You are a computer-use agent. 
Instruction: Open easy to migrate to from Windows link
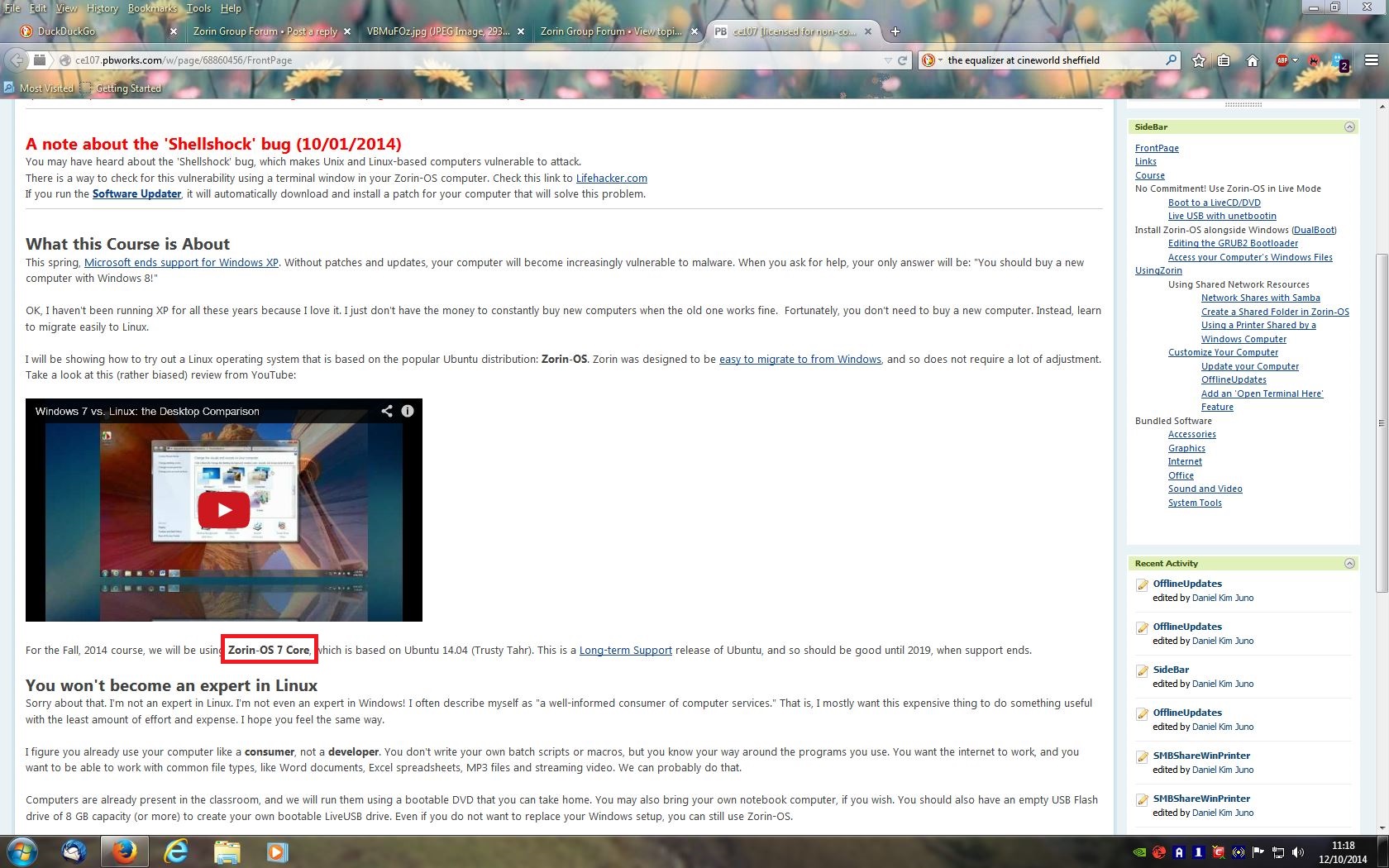coord(800,360)
